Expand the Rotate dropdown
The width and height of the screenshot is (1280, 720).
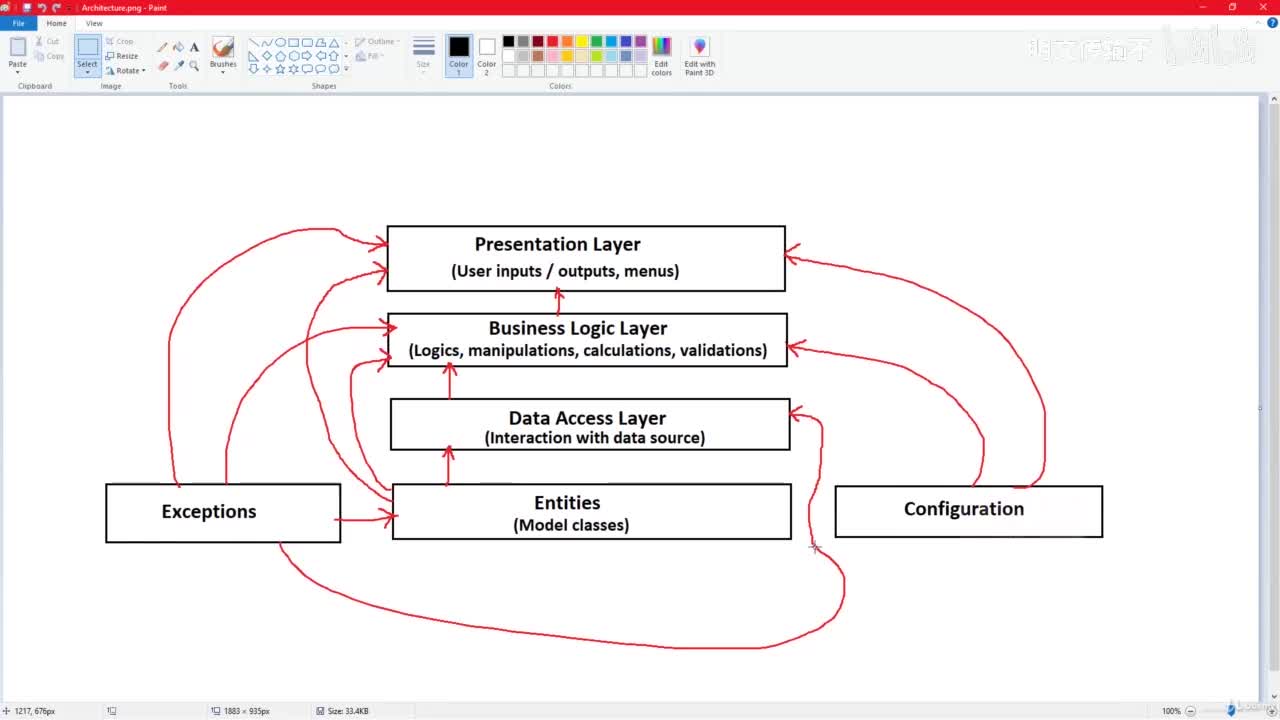(x=125, y=71)
